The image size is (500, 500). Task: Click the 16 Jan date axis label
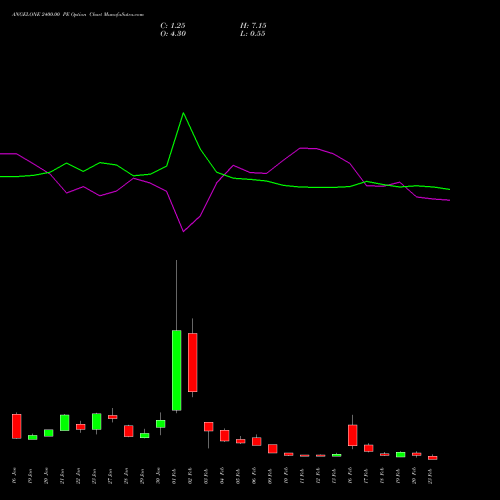pyautogui.click(x=14, y=476)
